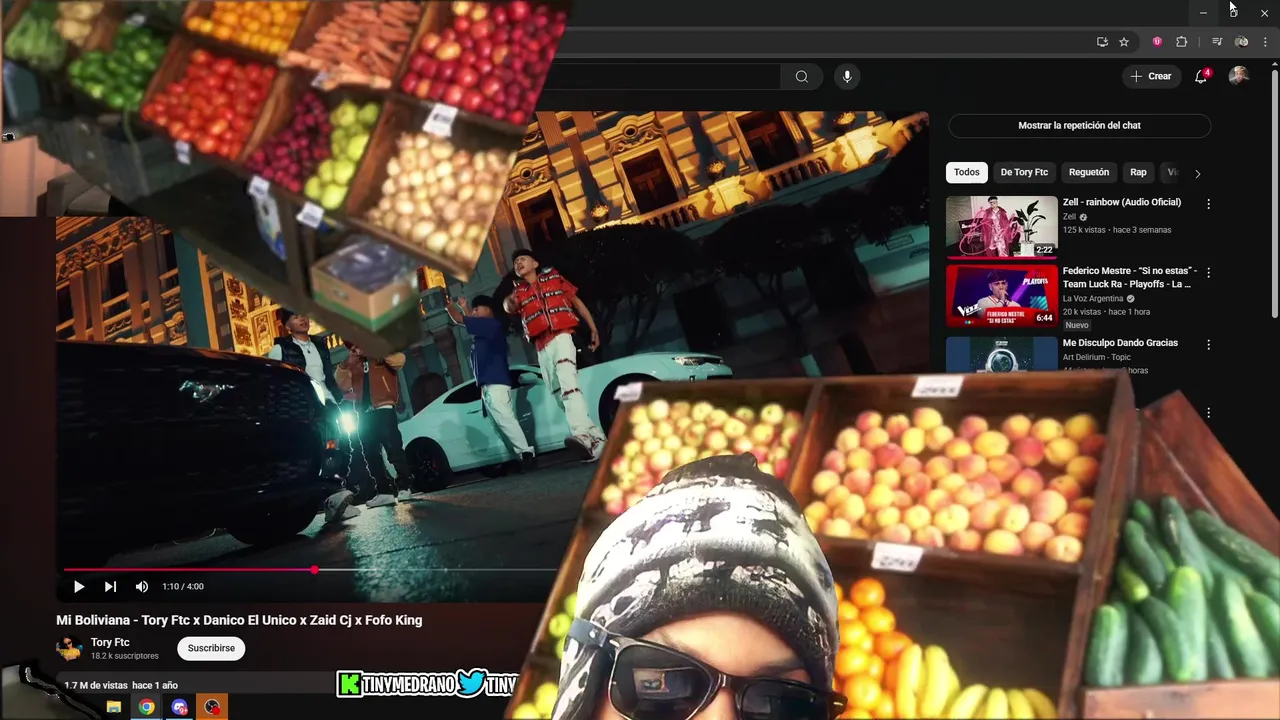The width and height of the screenshot is (1280, 720).
Task: Seek video at red progress bar handle
Action: (x=314, y=569)
